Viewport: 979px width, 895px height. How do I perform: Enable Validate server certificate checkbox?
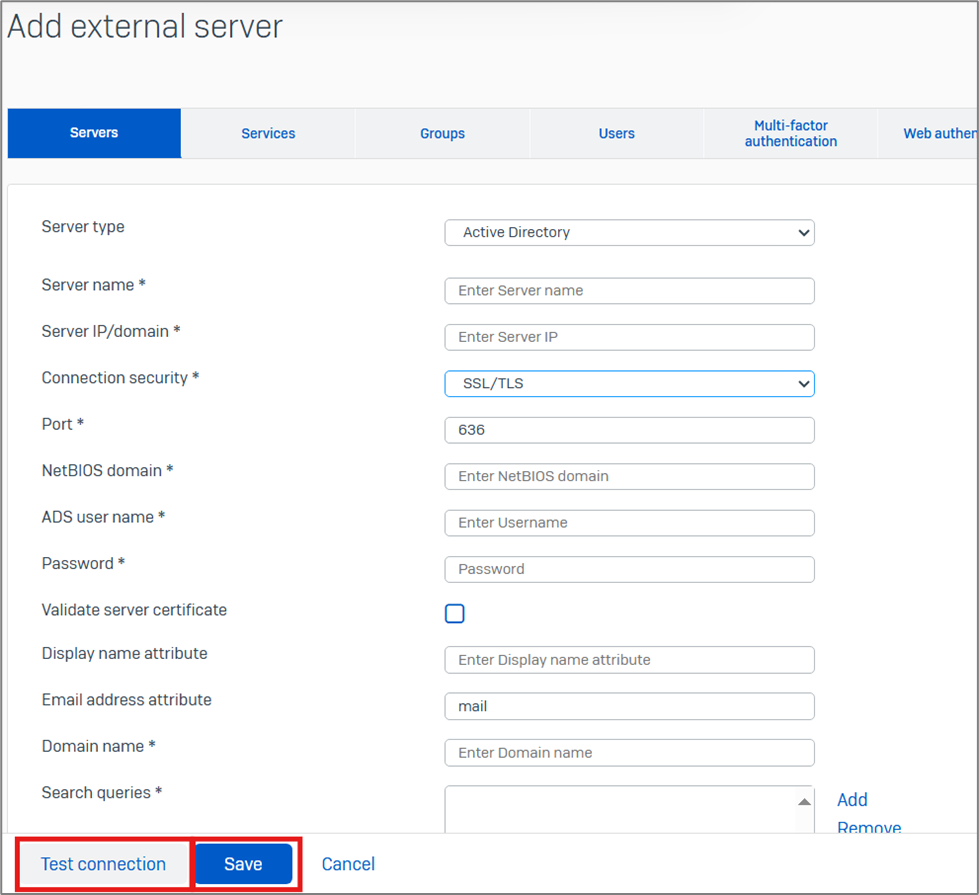pyautogui.click(x=455, y=614)
